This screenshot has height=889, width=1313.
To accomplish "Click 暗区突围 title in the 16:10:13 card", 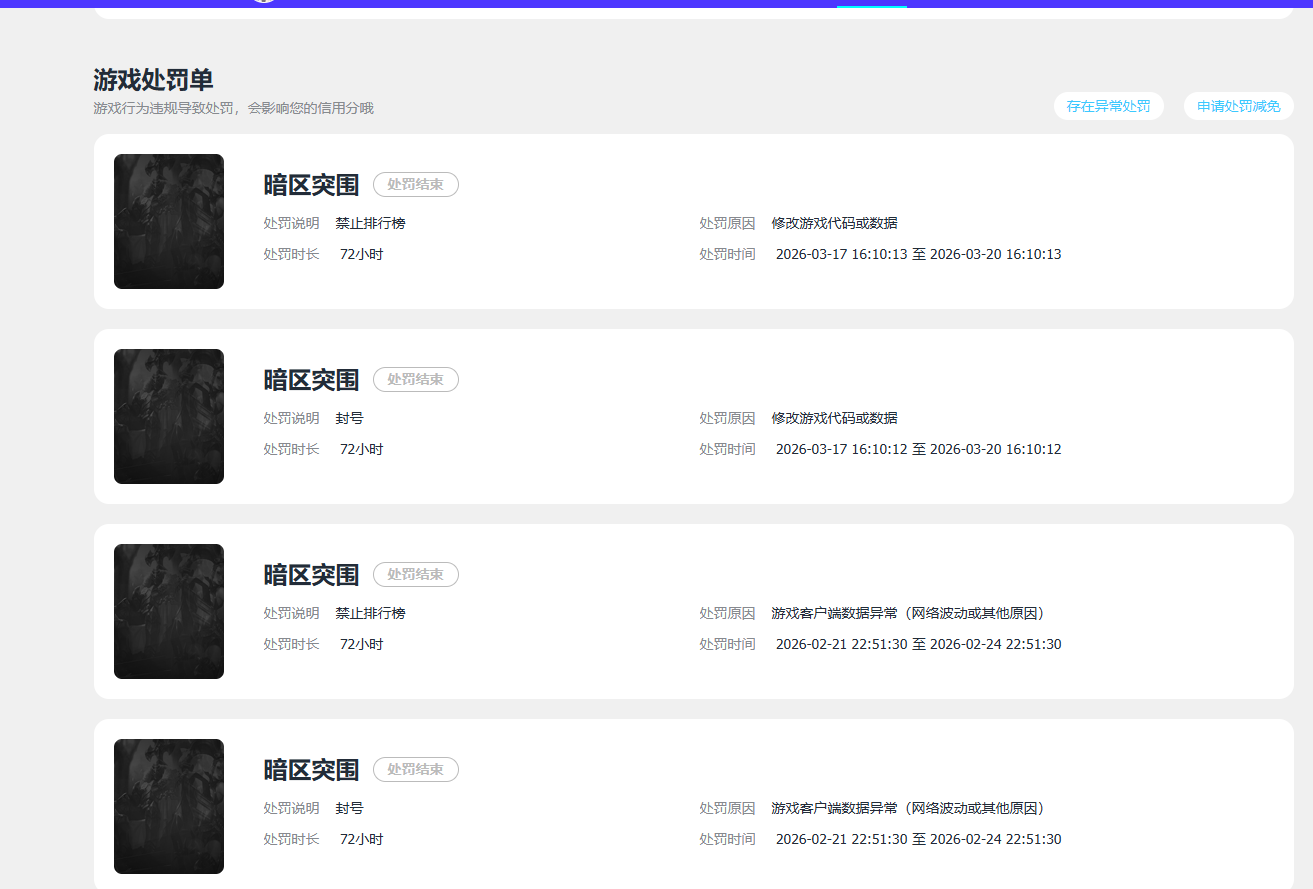I will click(311, 185).
